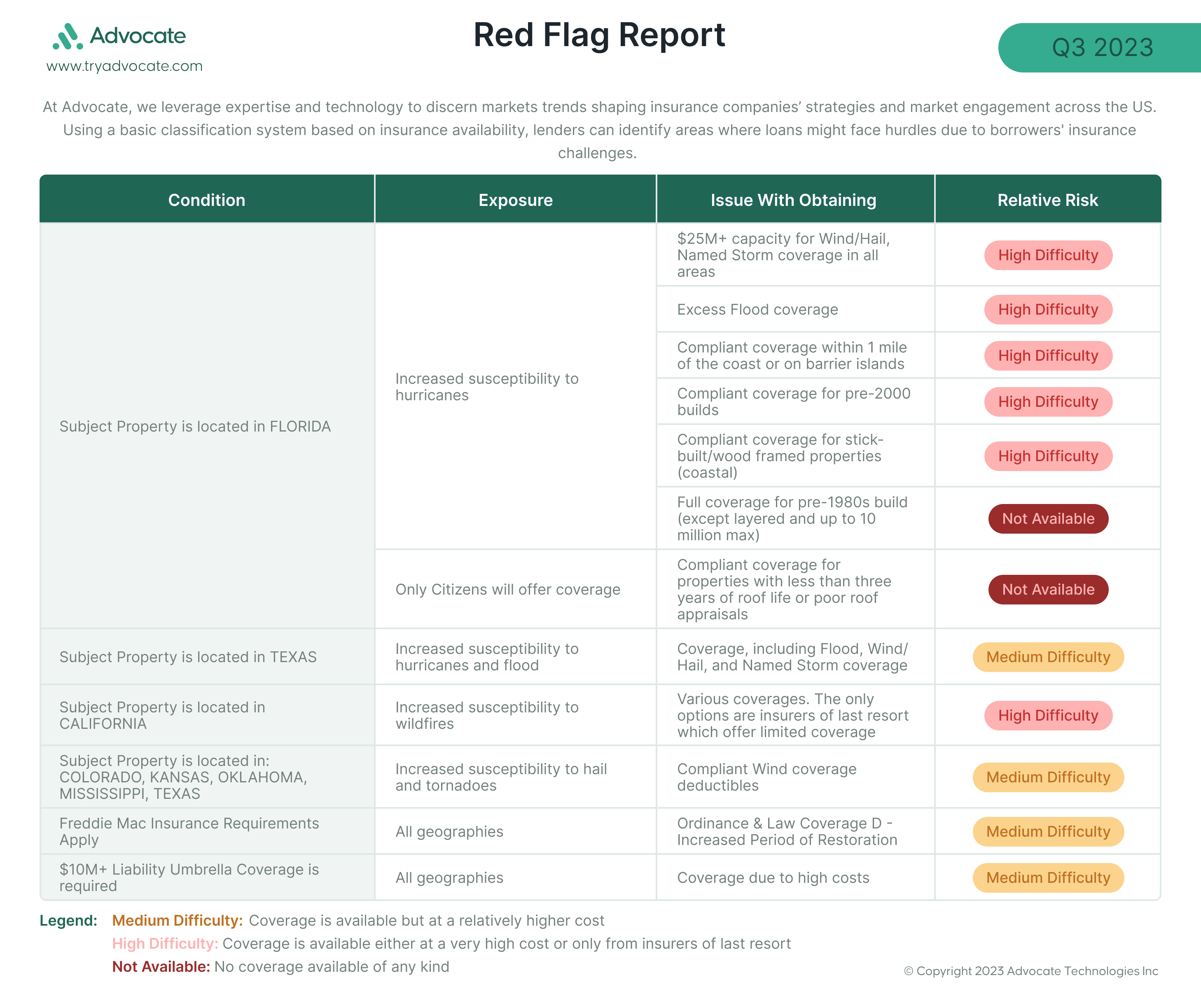Image resolution: width=1201 pixels, height=1008 pixels.
Task: Click the Issue With Obtaining header
Action: click(795, 199)
